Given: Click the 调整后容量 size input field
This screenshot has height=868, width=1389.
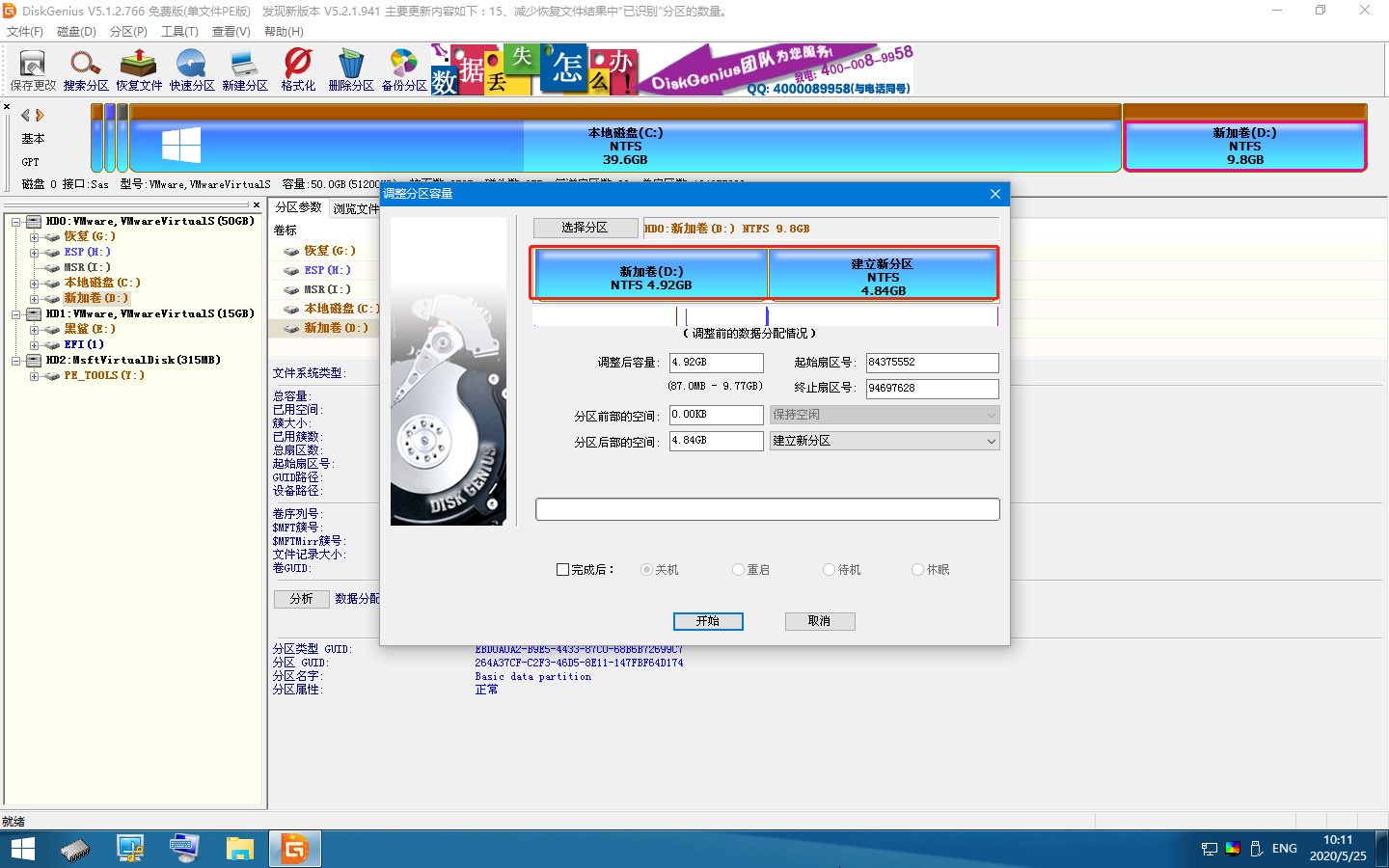Looking at the screenshot, I should click(717, 363).
